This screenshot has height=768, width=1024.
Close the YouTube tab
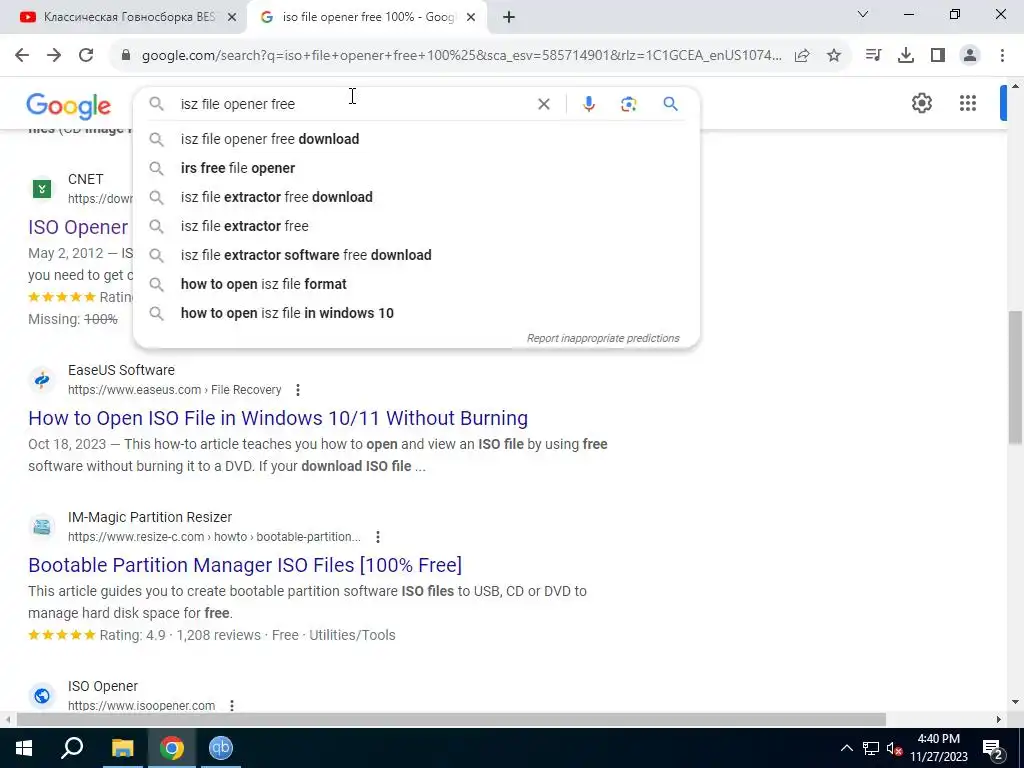pyautogui.click(x=231, y=17)
